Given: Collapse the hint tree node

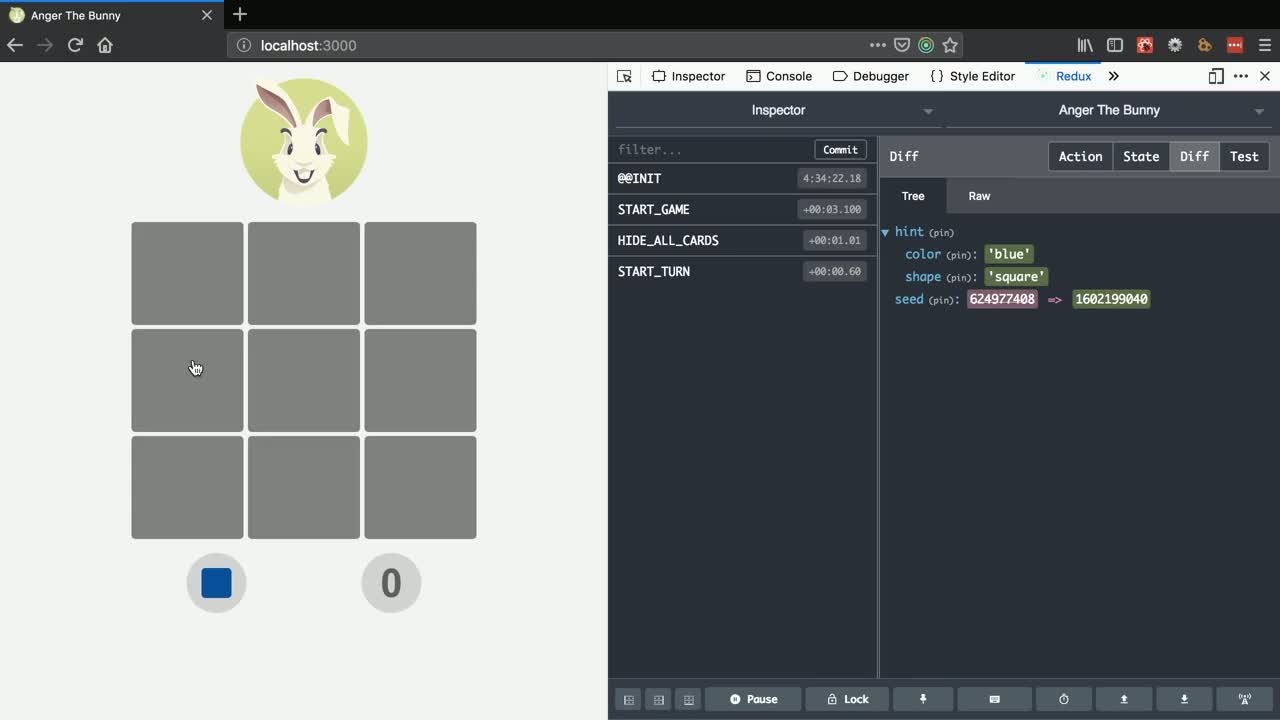Looking at the screenshot, I should click(885, 232).
